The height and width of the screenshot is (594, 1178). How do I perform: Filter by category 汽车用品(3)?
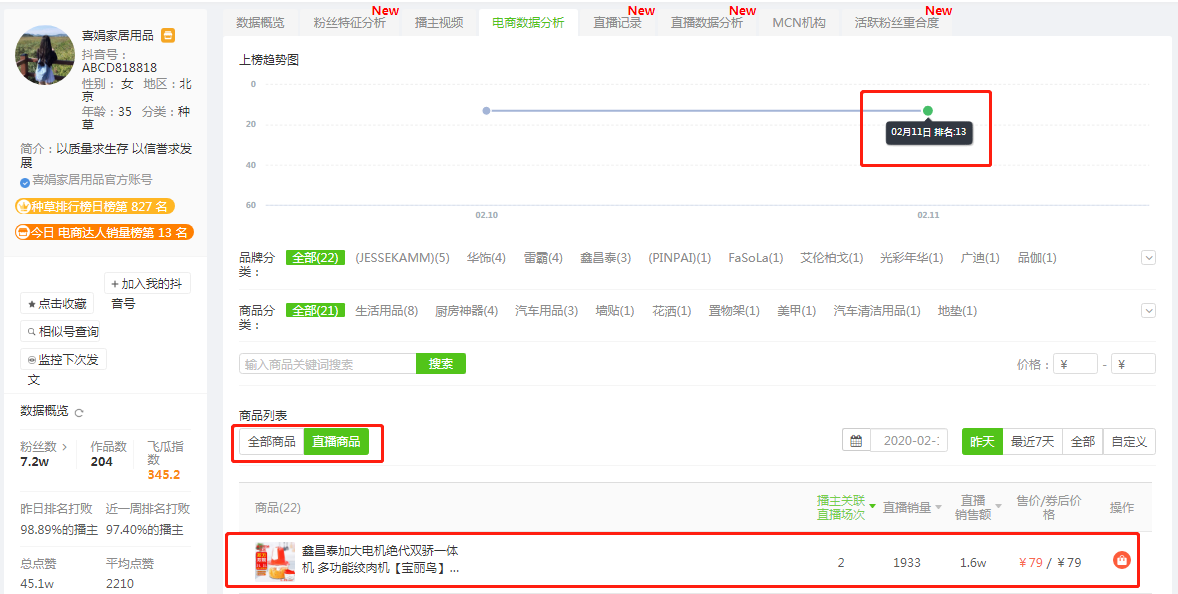[x=546, y=310]
